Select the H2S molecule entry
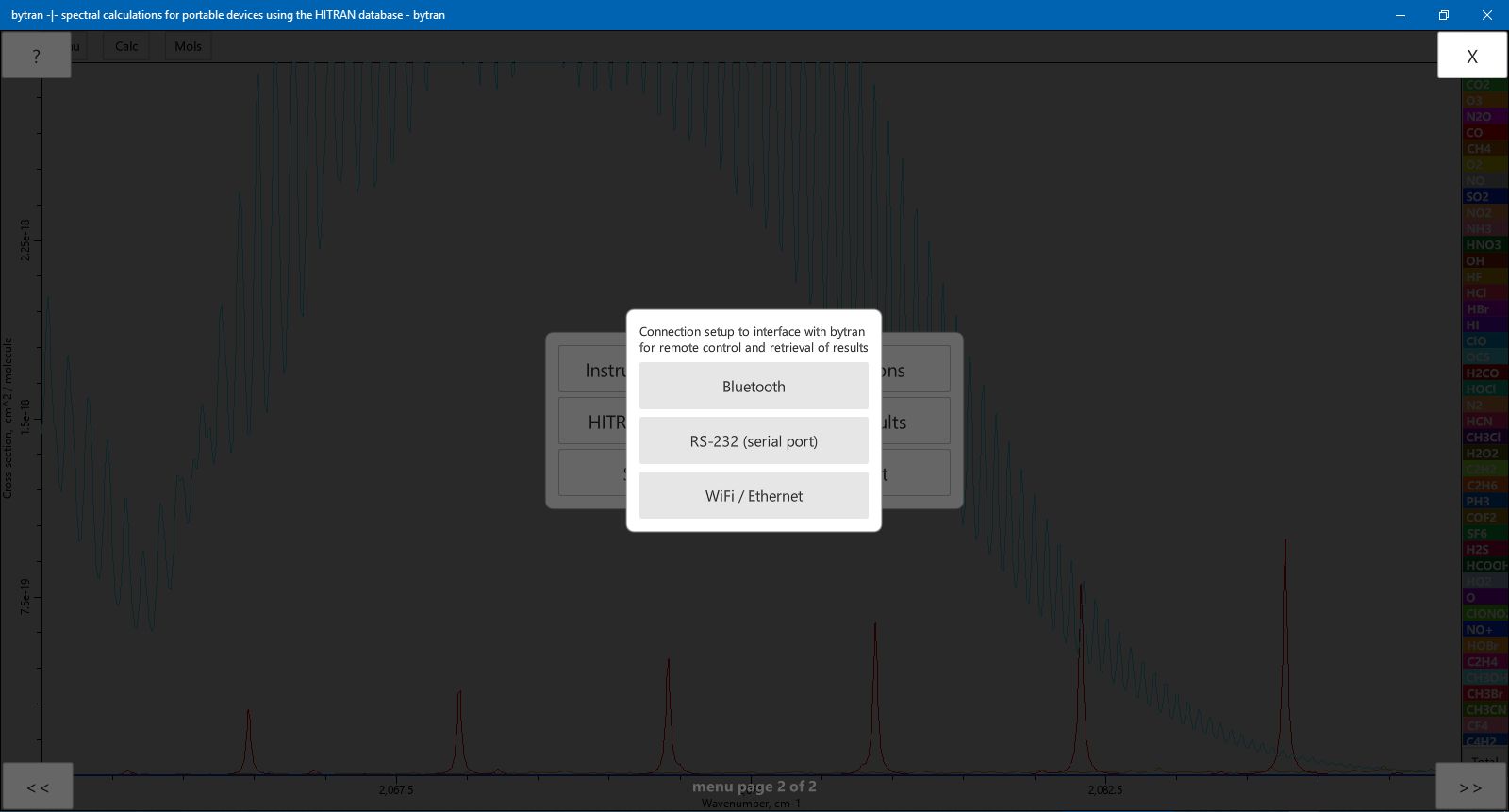Screen dimensions: 1509x812 coord(1484,550)
